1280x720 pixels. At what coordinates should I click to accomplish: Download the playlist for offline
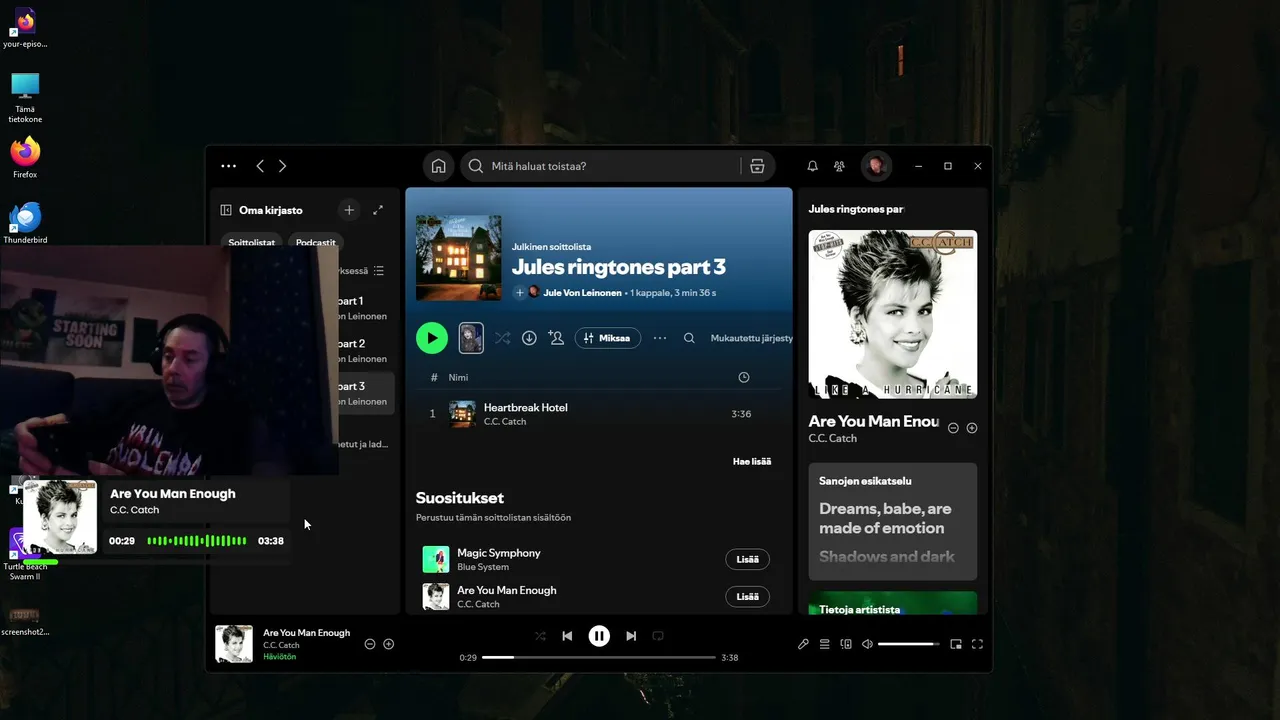tap(529, 338)
